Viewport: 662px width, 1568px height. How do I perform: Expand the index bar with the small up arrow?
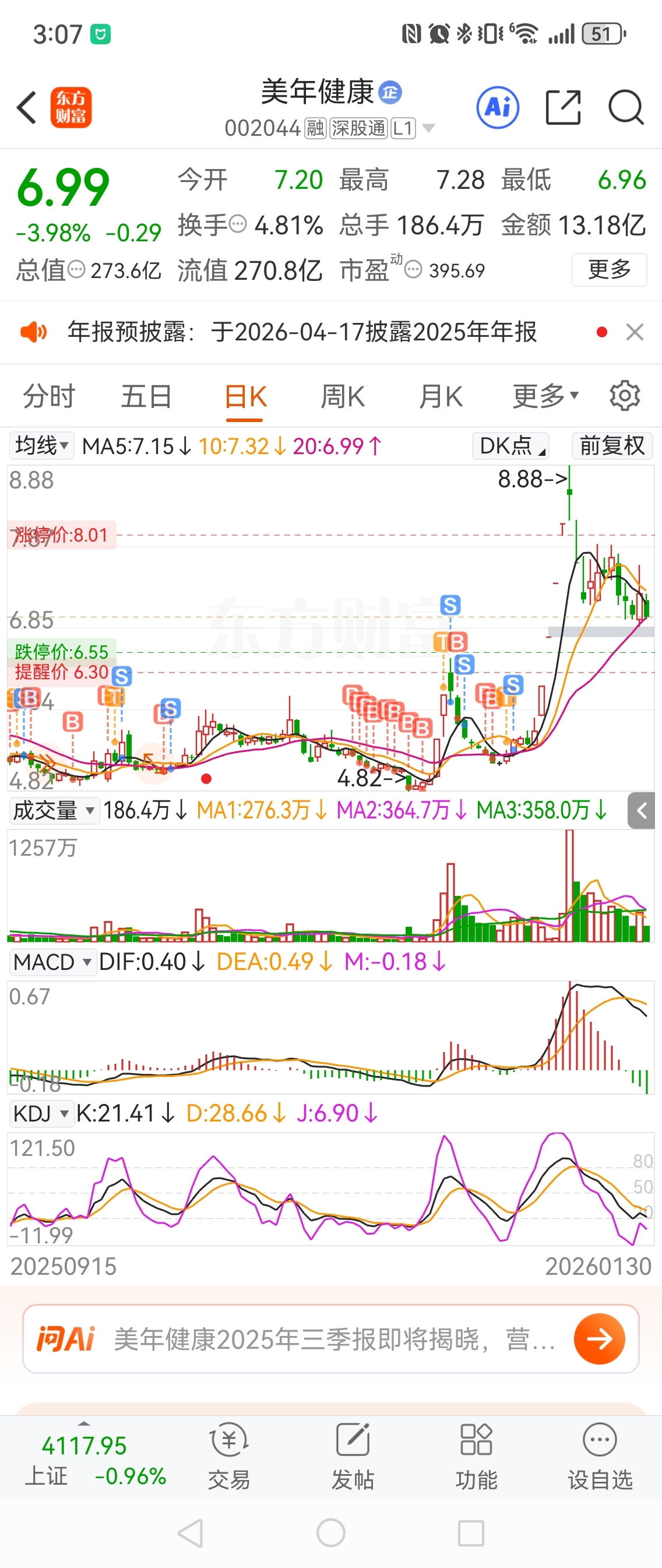click(x=84, y=1424)
